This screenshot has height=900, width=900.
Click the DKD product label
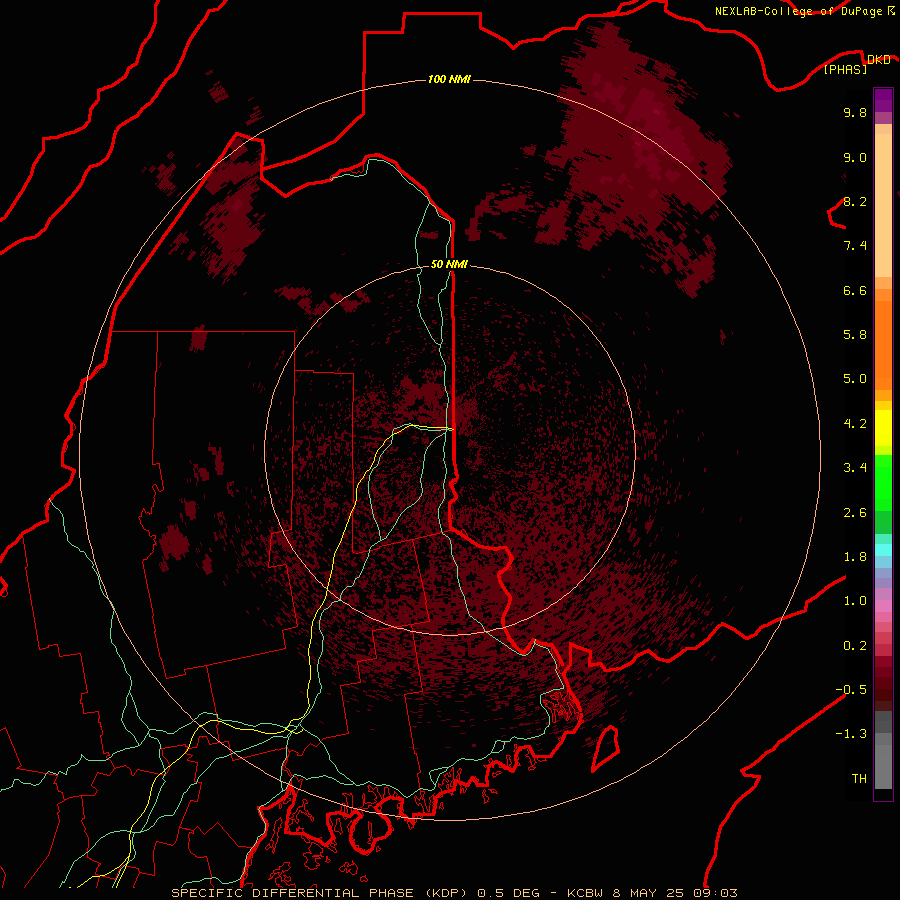pyautogui.click(x=878, y=59)
